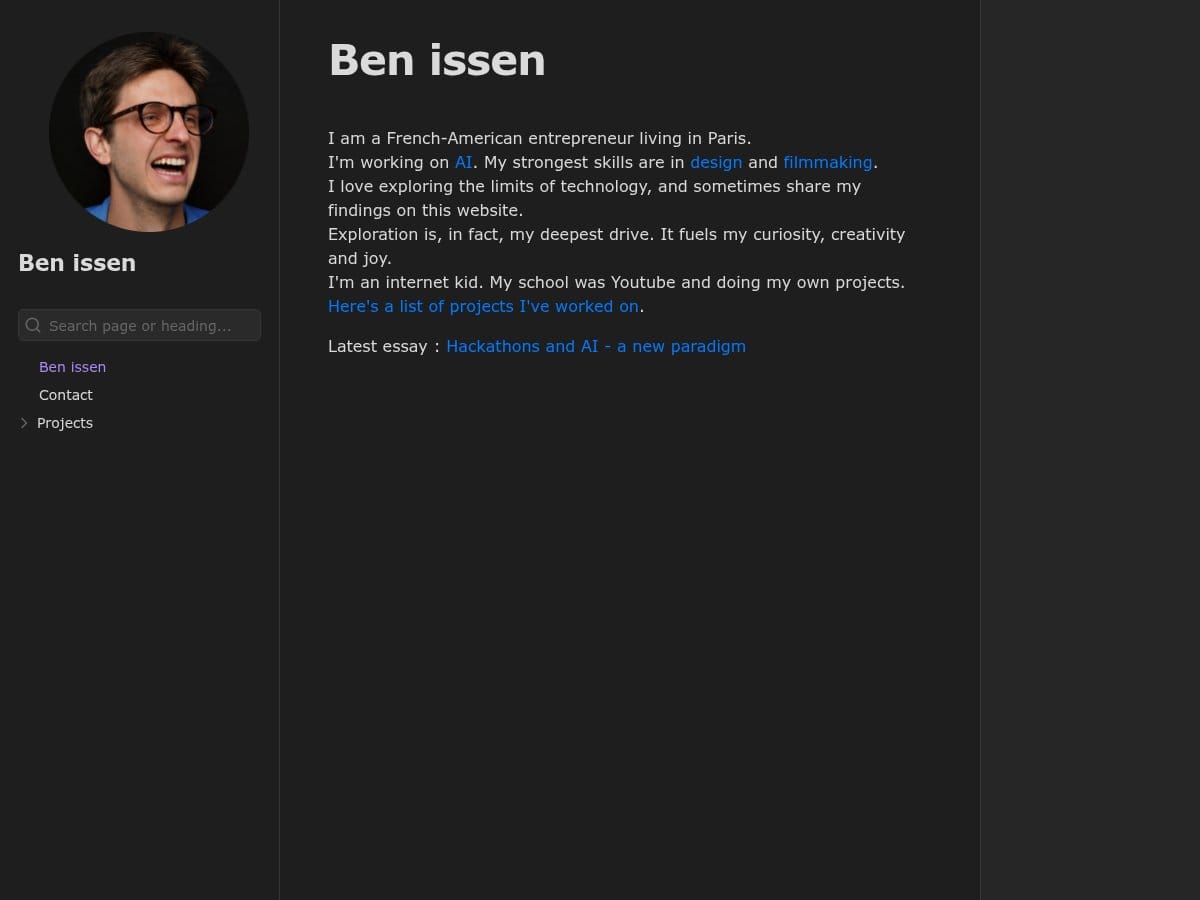Click the "I'm an internet kid" sentence
This screenshot has height=900, width=1200.
[x=616, y=282]
